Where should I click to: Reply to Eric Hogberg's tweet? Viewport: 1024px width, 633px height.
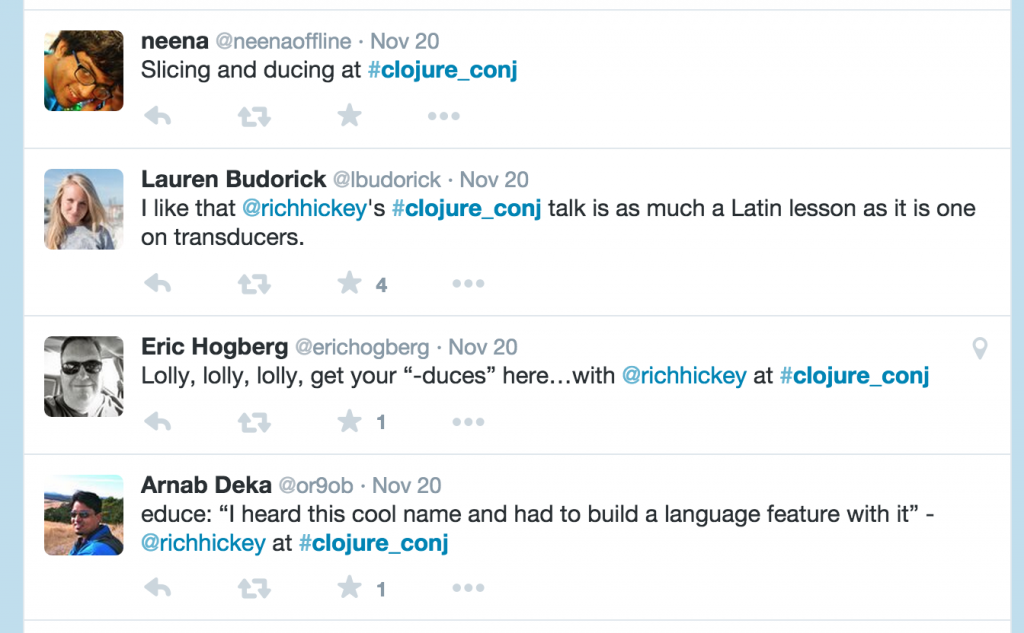click(x=157, y=422)
